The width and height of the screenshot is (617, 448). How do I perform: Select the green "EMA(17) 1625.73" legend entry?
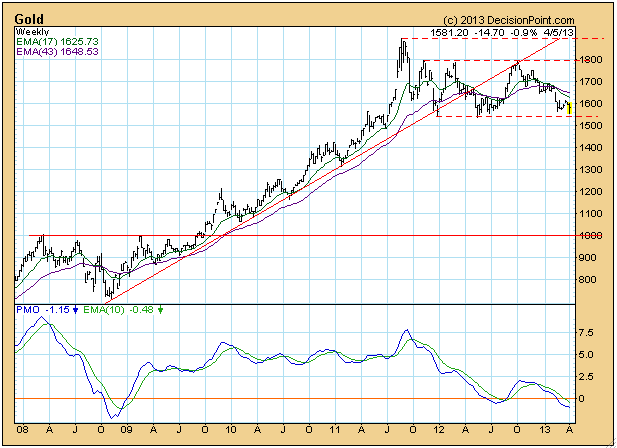pos(57,42)
